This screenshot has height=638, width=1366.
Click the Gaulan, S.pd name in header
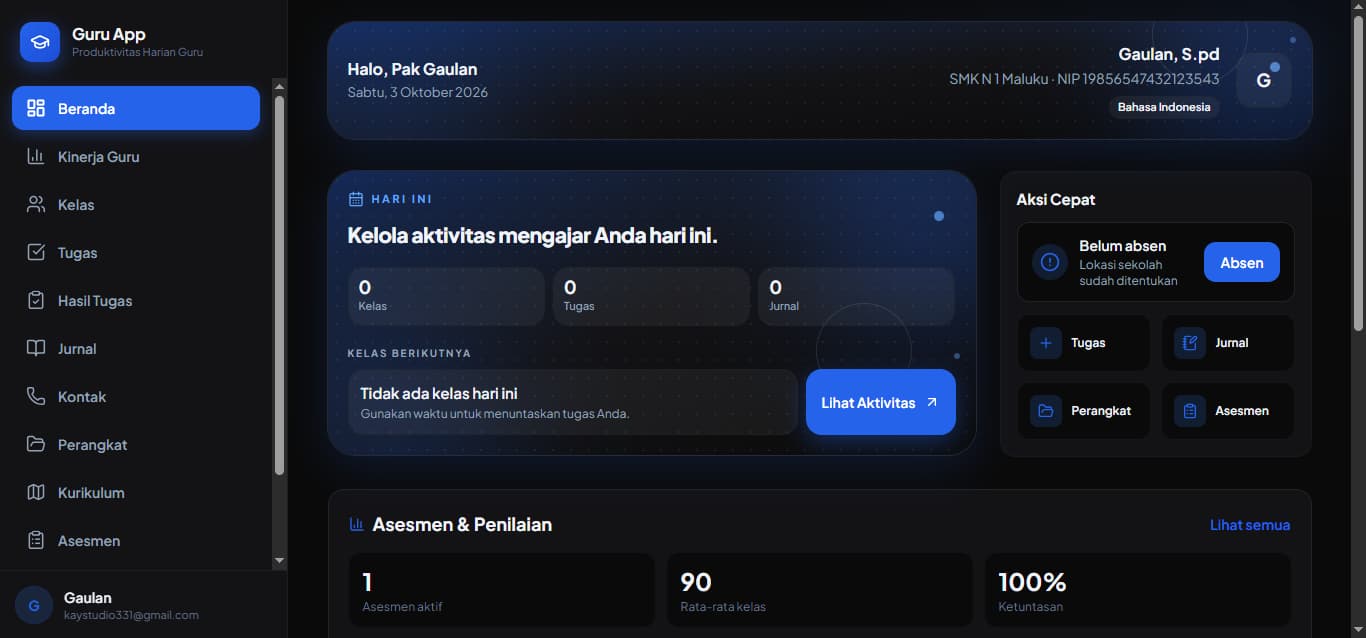pos(1169,54)
